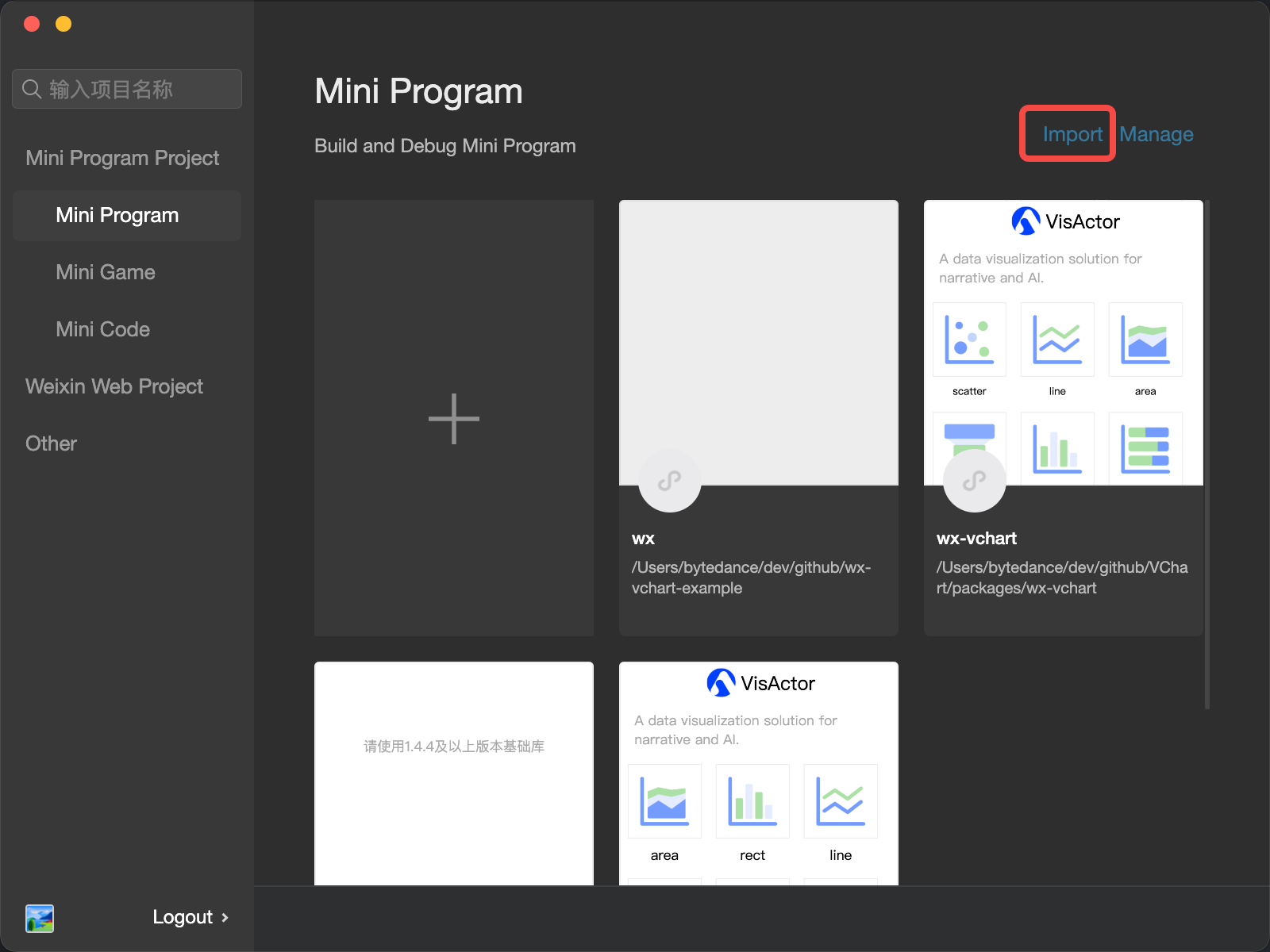Click VisActor logo in bottom project card
The width and height of the screenshot is (1270, 952).
click(760, 683)
